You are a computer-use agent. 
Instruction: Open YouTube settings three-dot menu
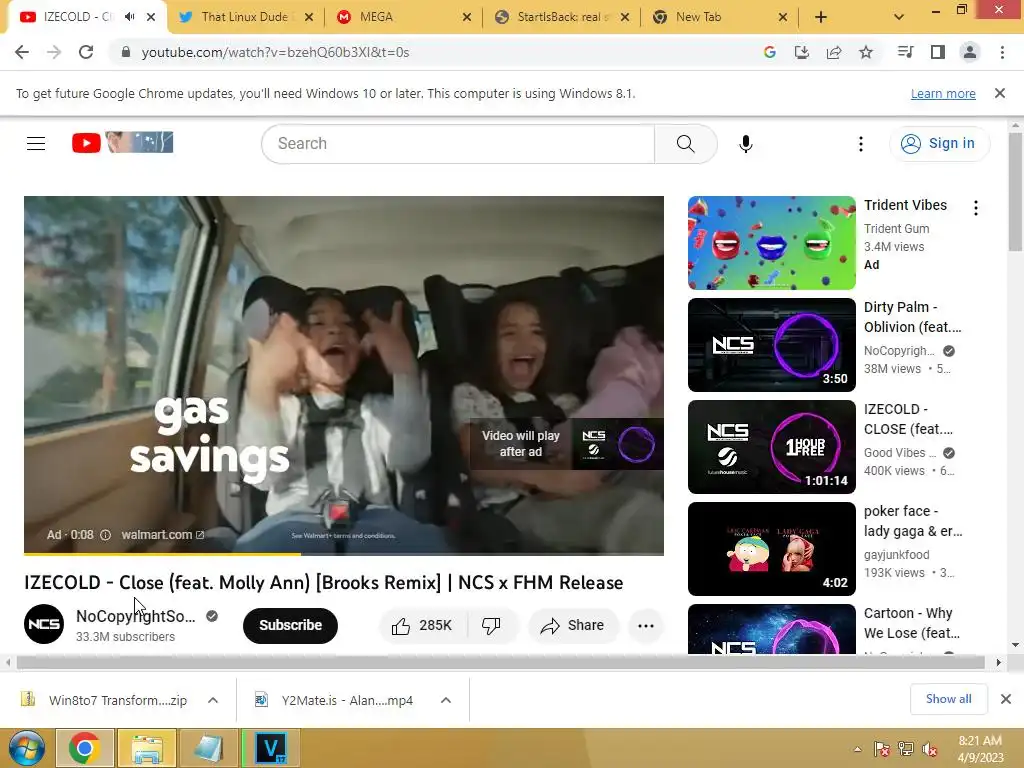861,144
